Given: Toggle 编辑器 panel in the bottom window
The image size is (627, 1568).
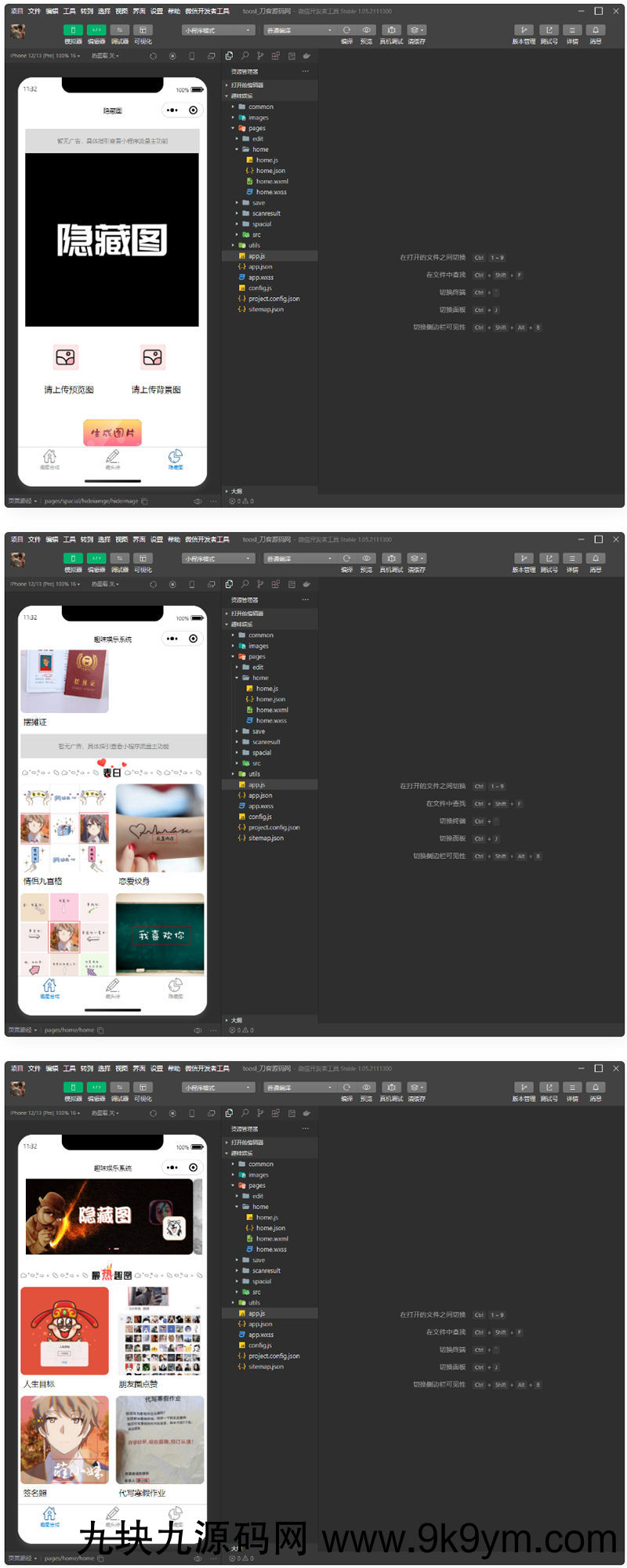Looking at the screenshot, I should [96, 1088].
